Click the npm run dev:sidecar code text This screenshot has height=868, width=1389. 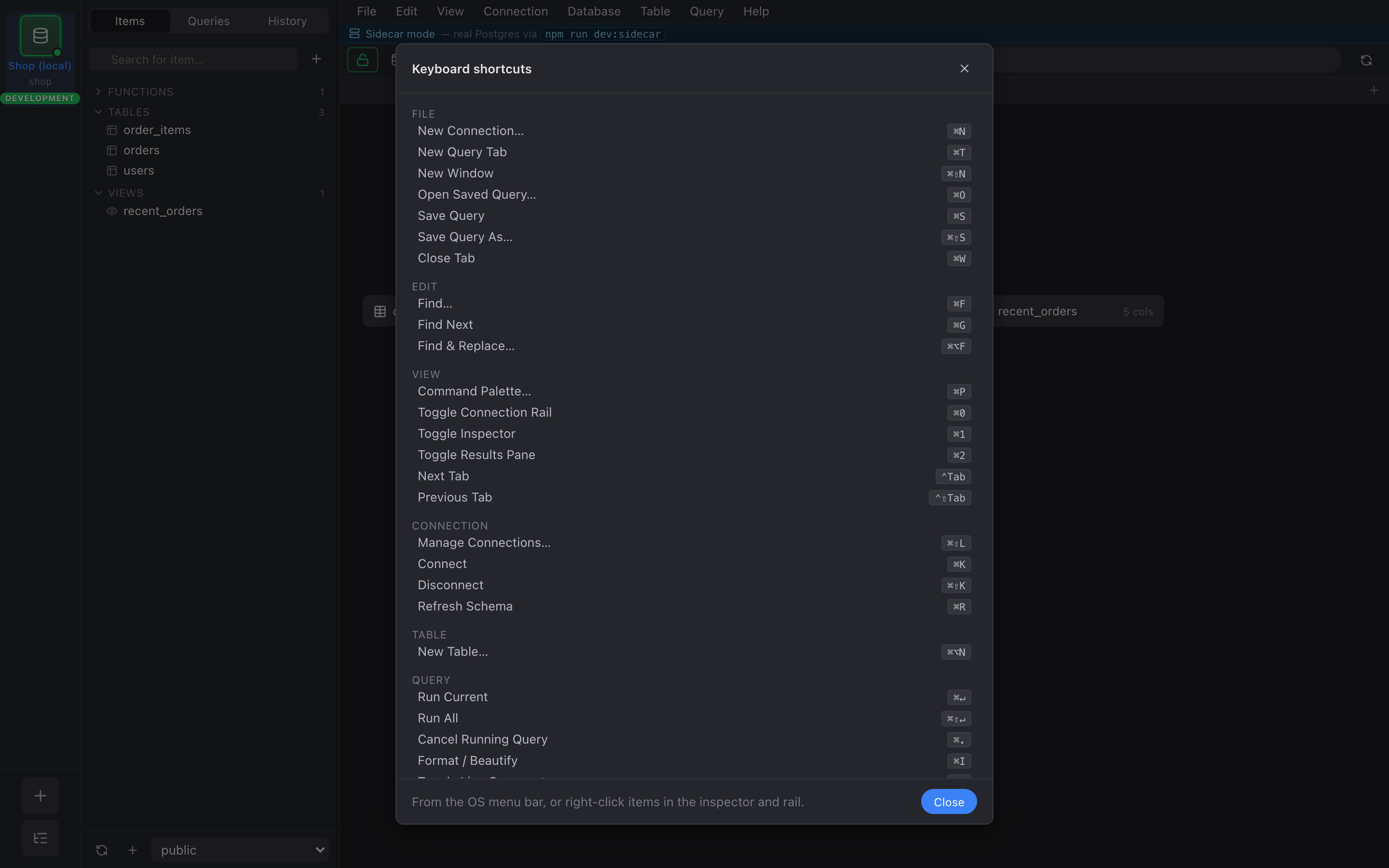tap(603, 34)
